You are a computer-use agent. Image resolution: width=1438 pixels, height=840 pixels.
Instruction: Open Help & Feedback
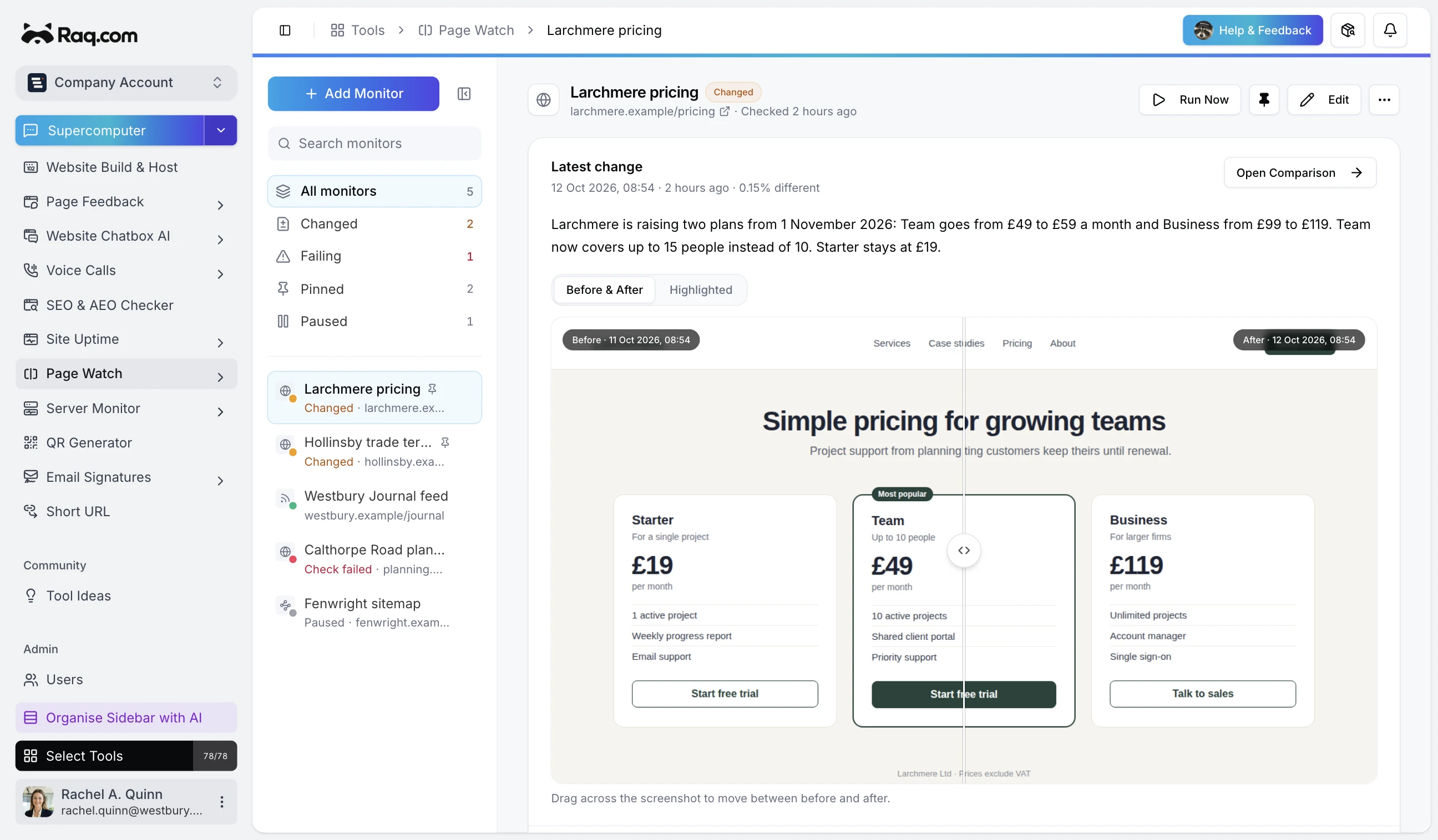[x=1252, y=30]
